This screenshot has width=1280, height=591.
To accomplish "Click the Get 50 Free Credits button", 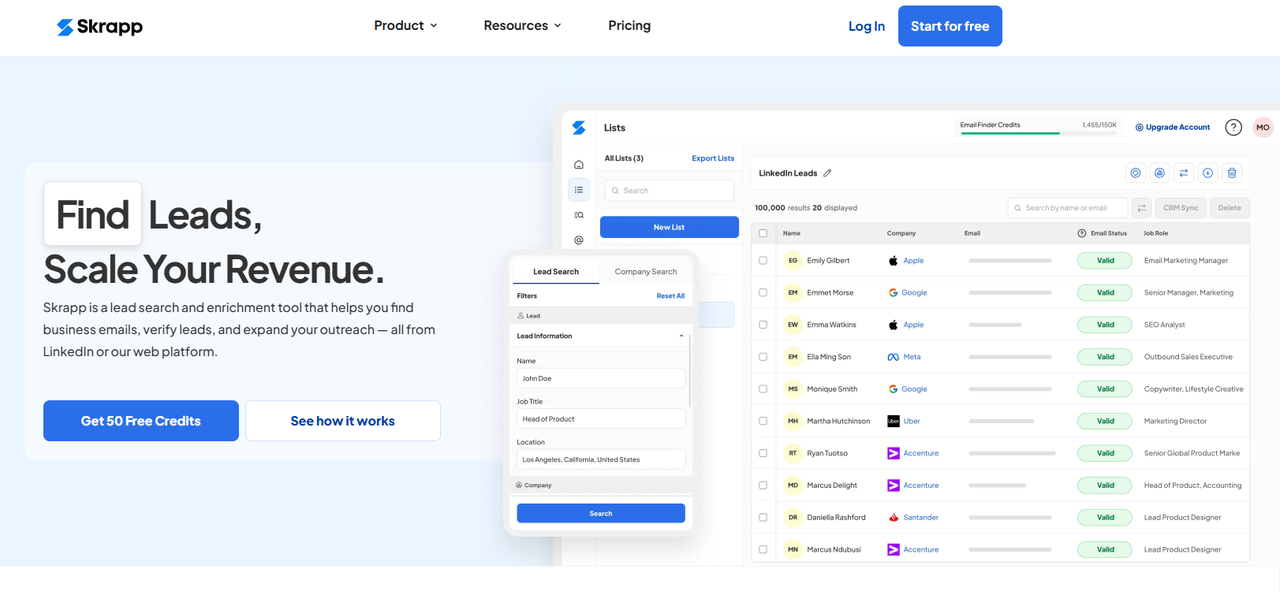I will 140,420.
